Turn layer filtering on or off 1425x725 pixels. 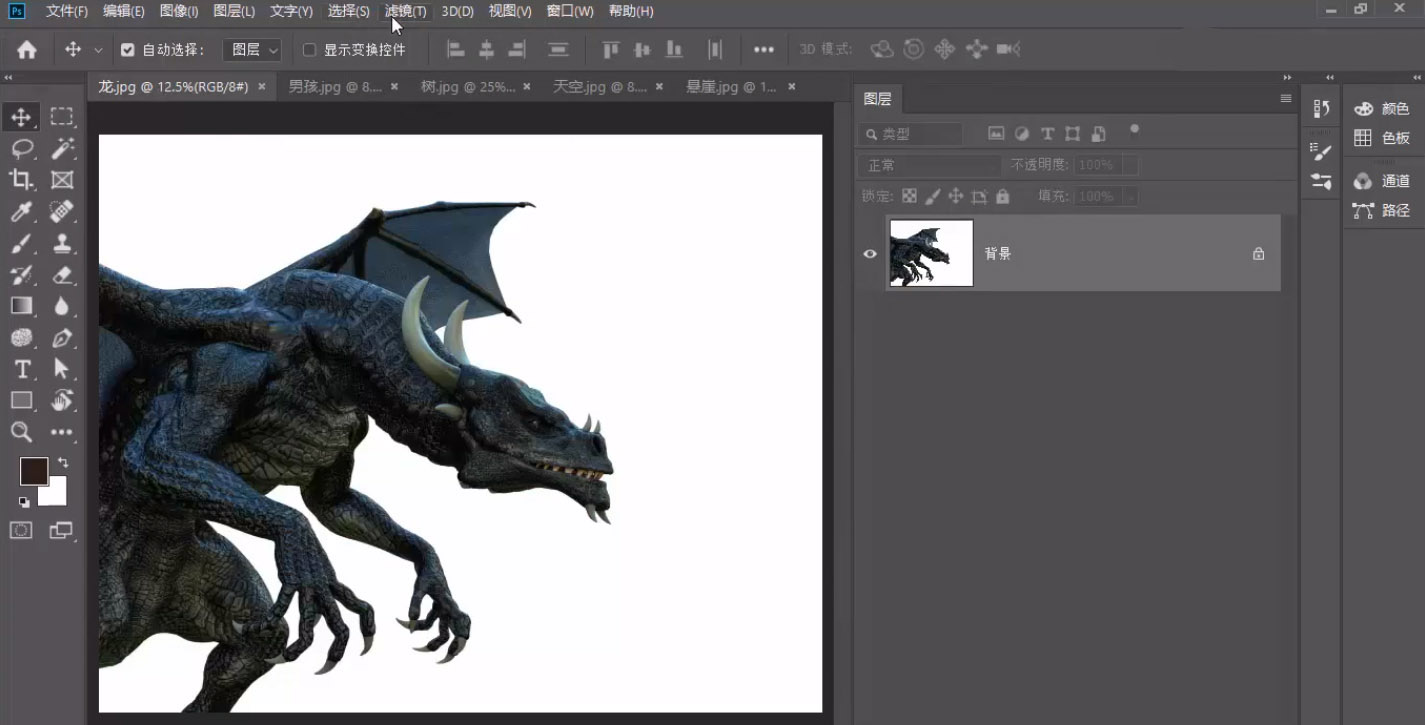(1134, 129)
